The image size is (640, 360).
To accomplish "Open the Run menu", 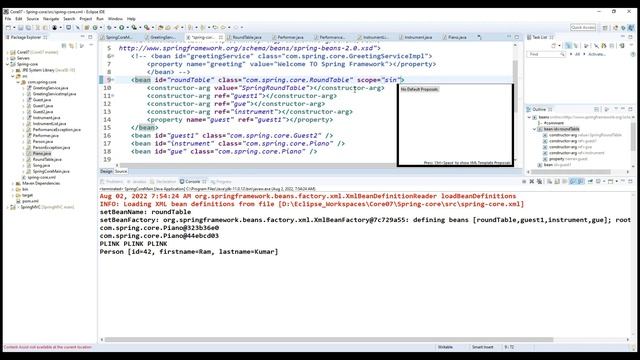I will click(100, 19).
